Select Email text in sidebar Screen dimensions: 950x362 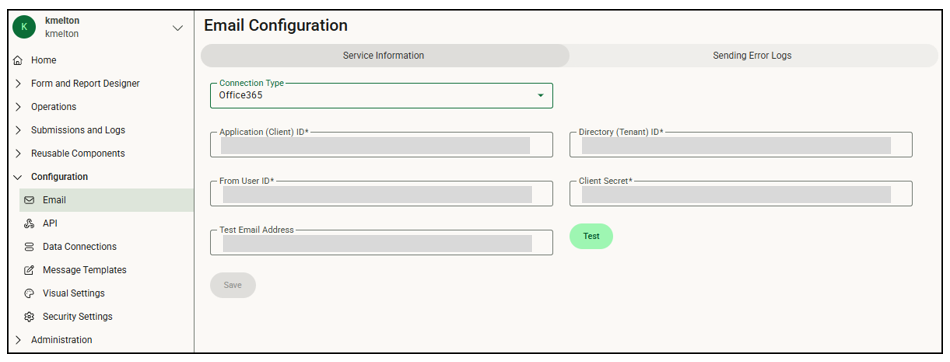(55, 200)
